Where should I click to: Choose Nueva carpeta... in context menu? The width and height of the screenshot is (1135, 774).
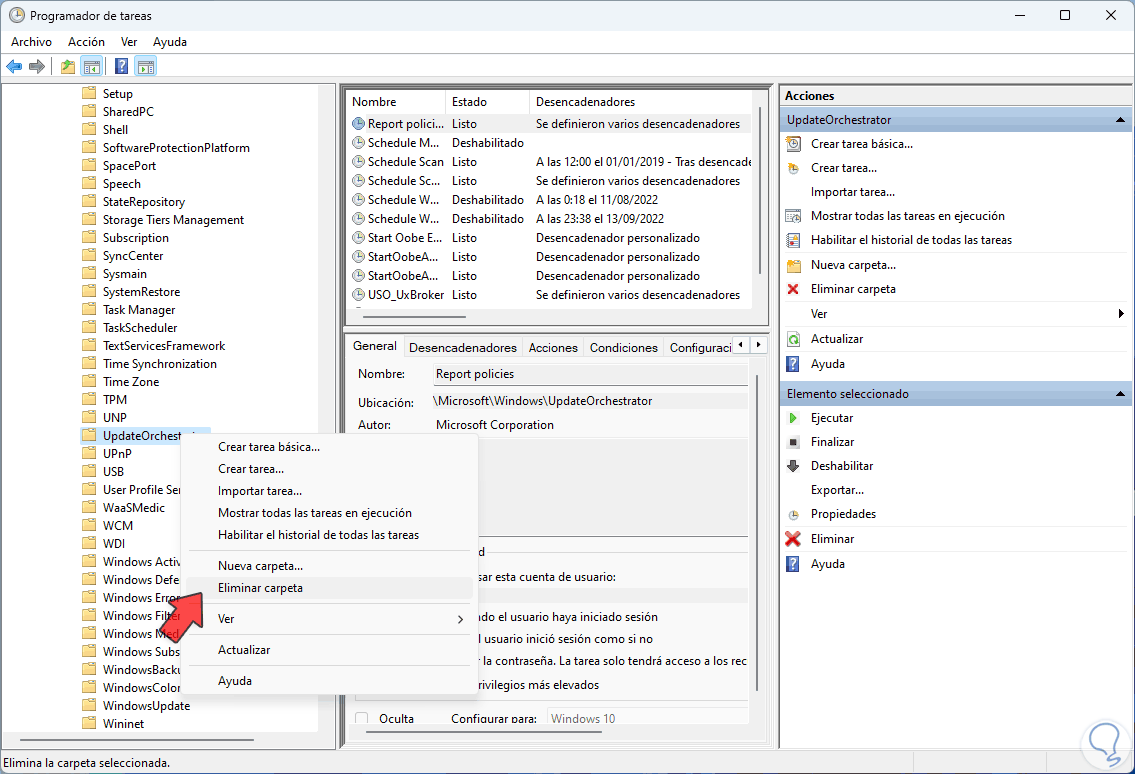pos(330,566)
